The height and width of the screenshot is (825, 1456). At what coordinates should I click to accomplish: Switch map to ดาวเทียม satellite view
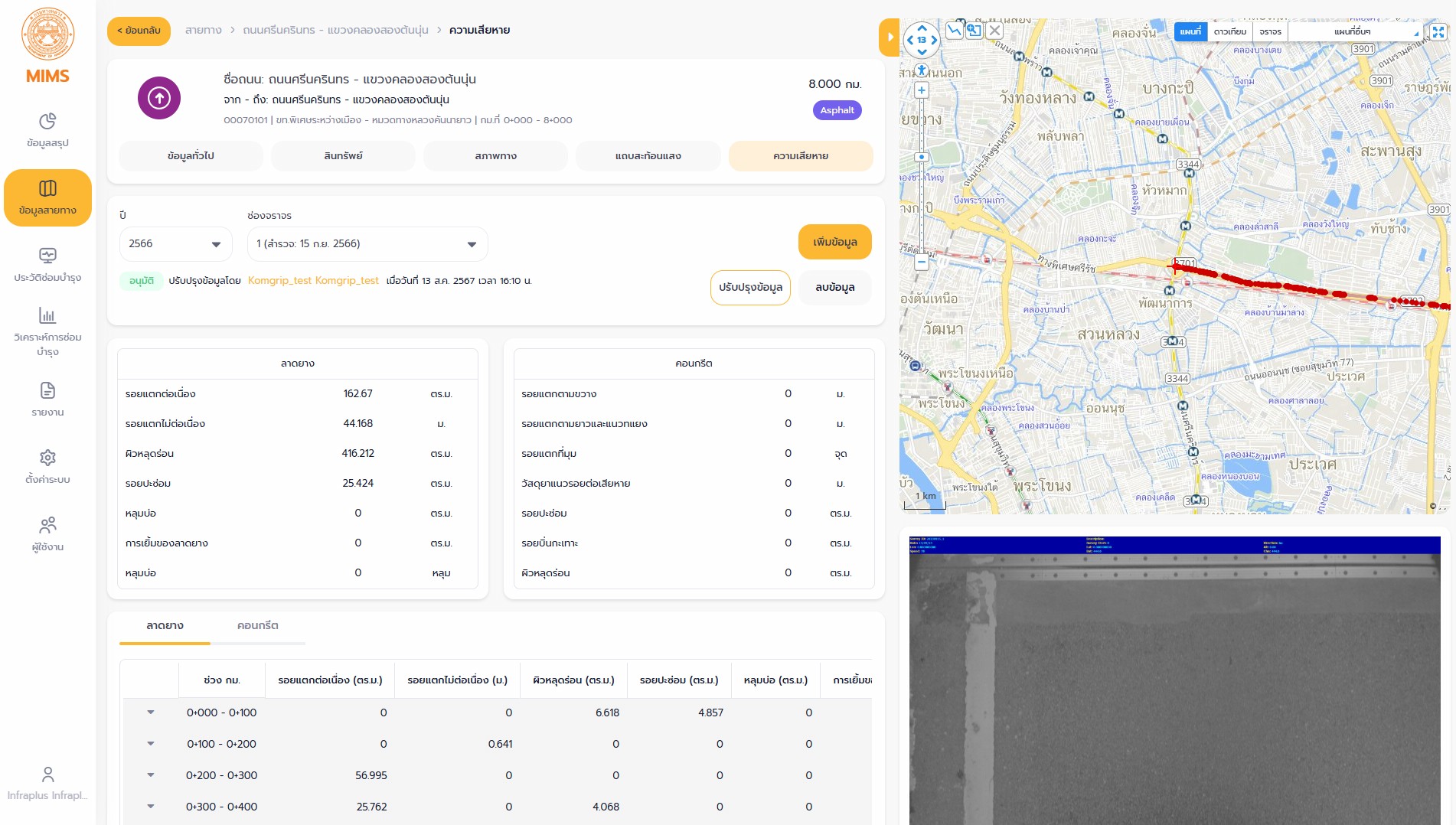pyautogui.click(x=1229, y=31)
